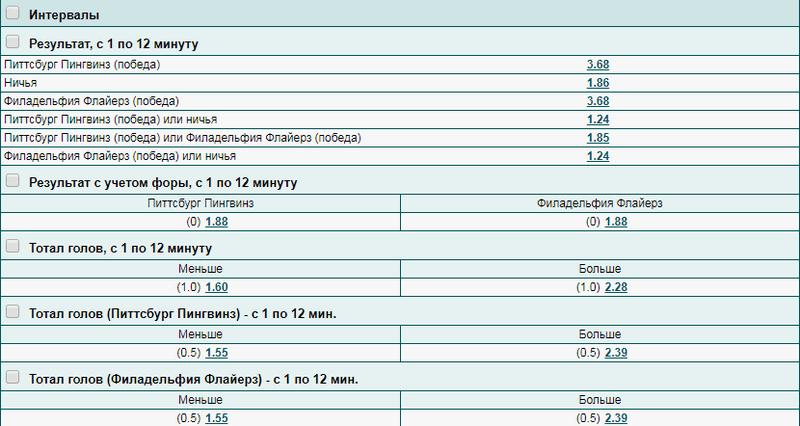Select Питтсбург total Больше (0.5) 2.39
Viewport: 800px width, 426px height.
pos(616,353)
